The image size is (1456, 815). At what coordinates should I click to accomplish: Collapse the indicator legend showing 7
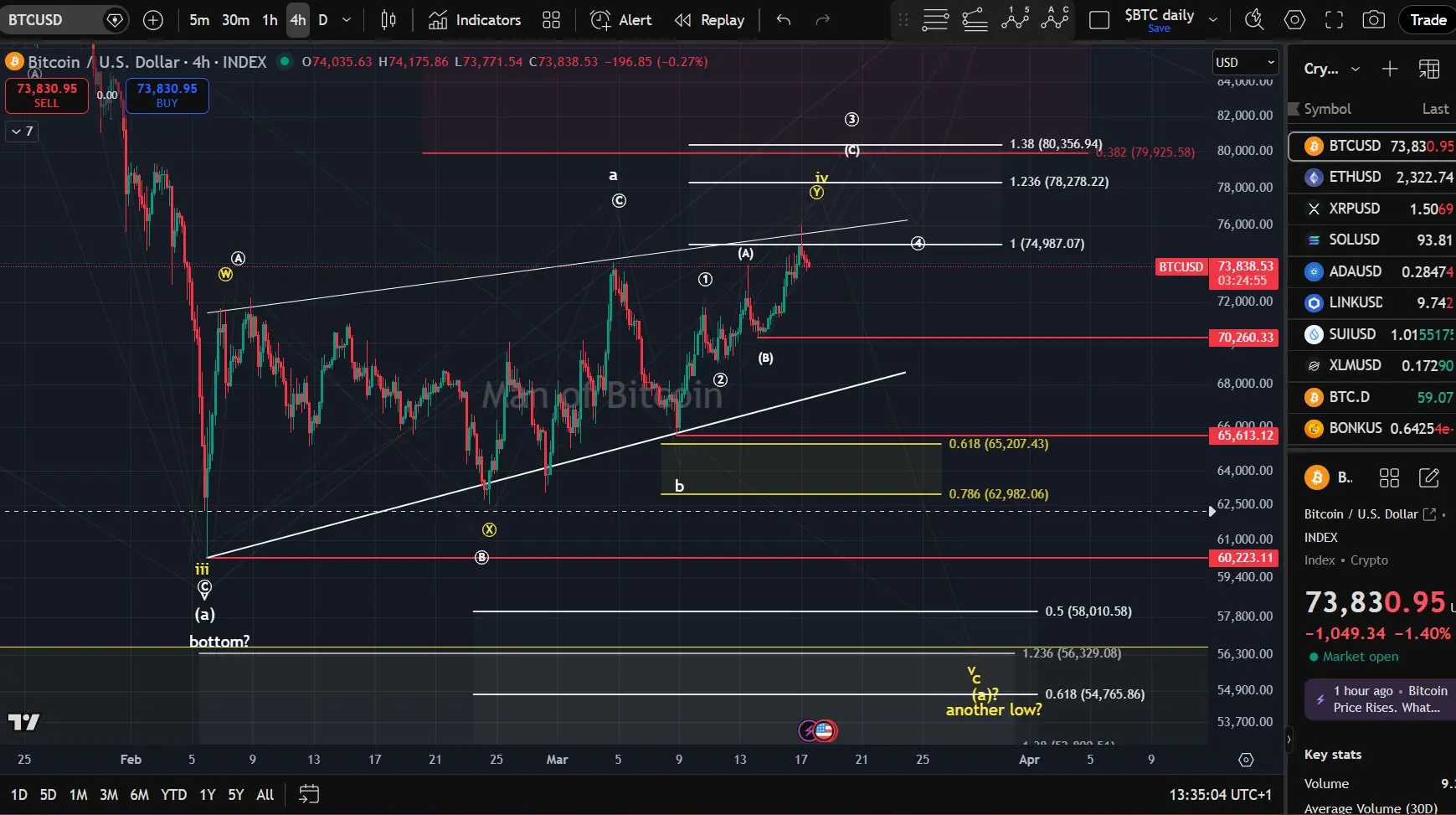22,131
